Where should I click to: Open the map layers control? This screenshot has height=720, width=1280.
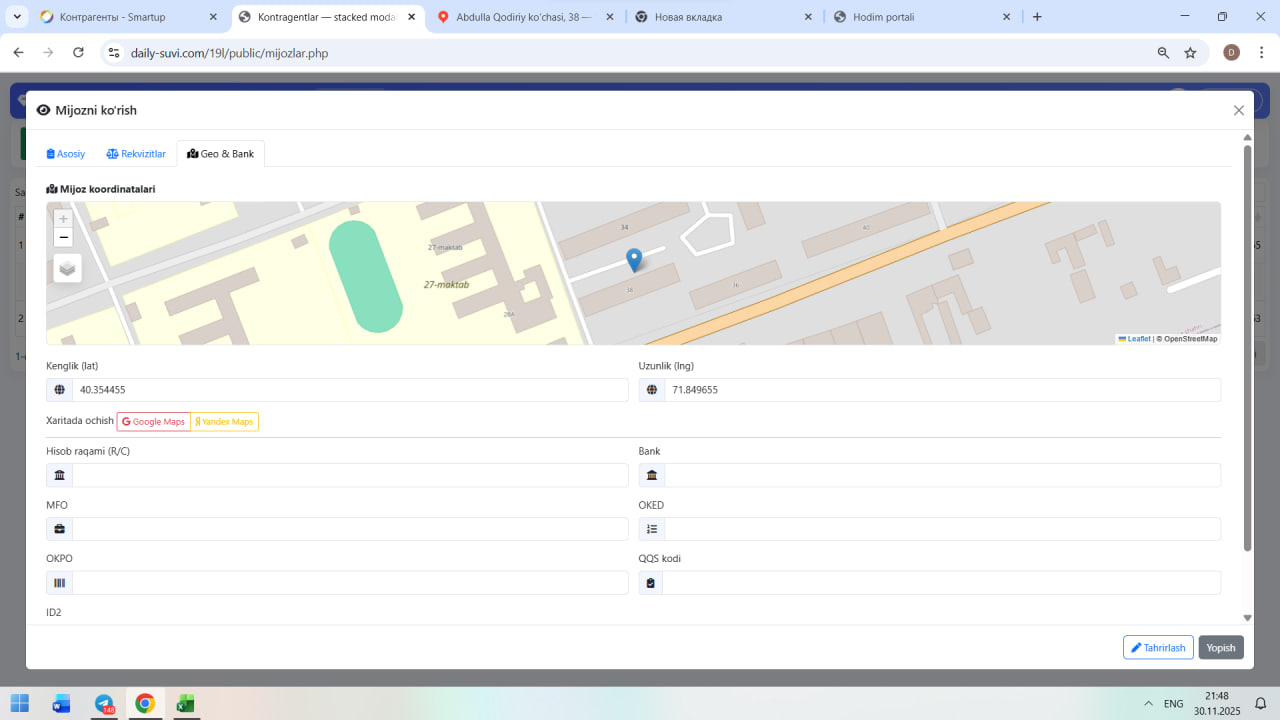[67, 268]
